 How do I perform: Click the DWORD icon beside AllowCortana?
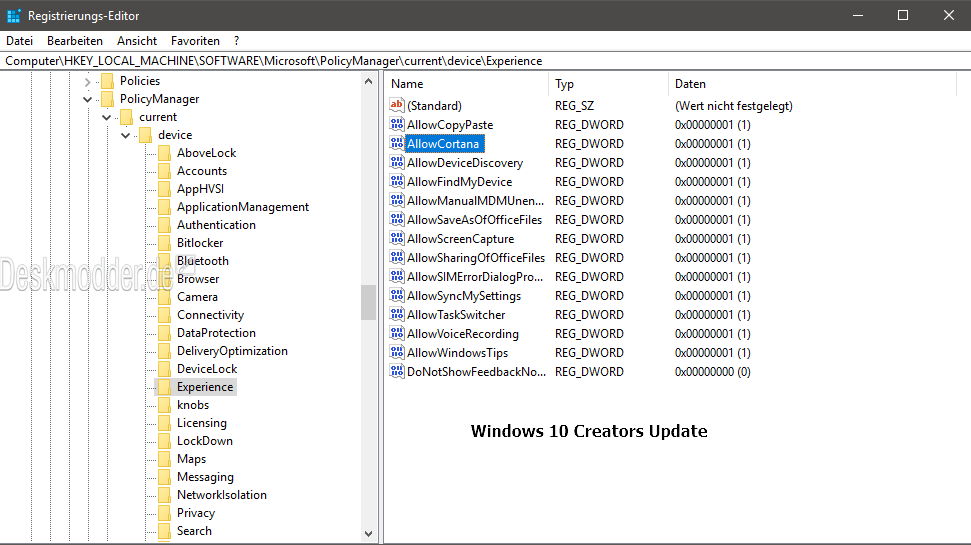(397, 144)
